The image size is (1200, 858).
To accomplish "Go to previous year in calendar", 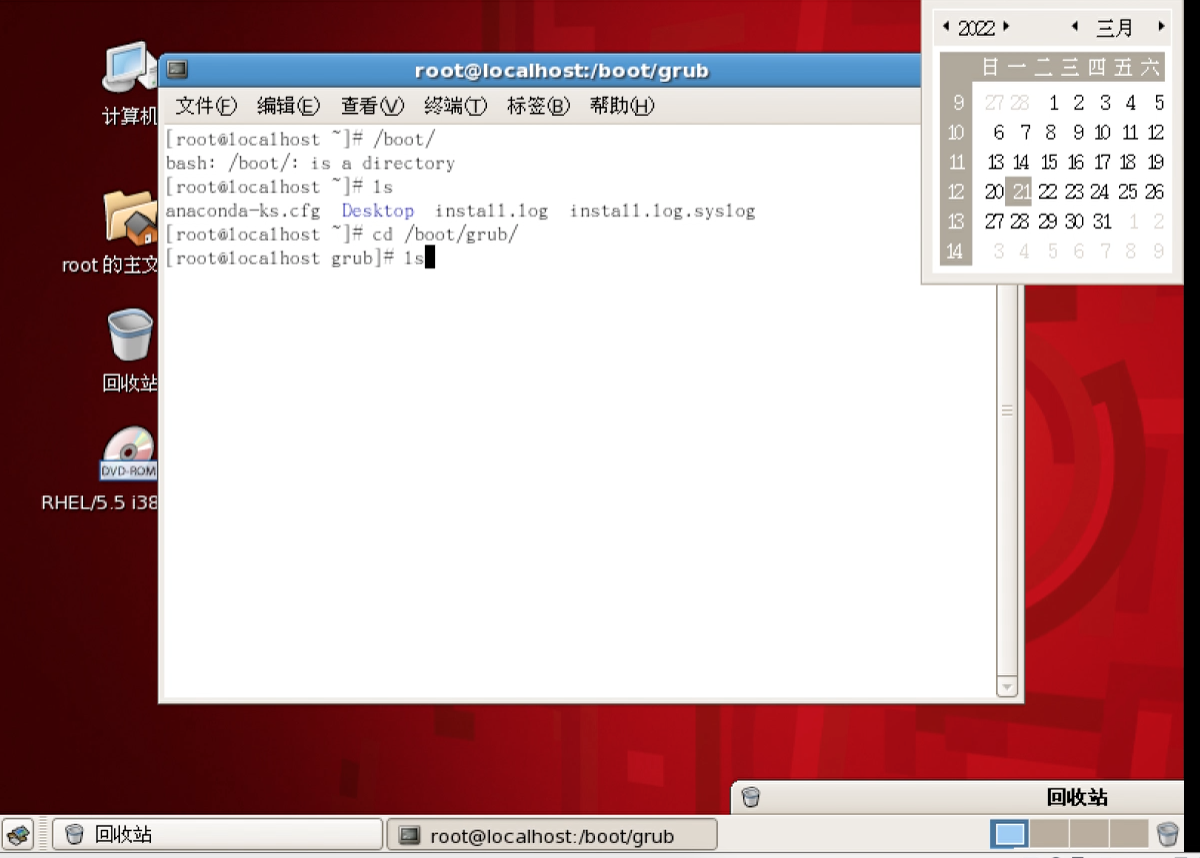I will (x=946, y=26).
